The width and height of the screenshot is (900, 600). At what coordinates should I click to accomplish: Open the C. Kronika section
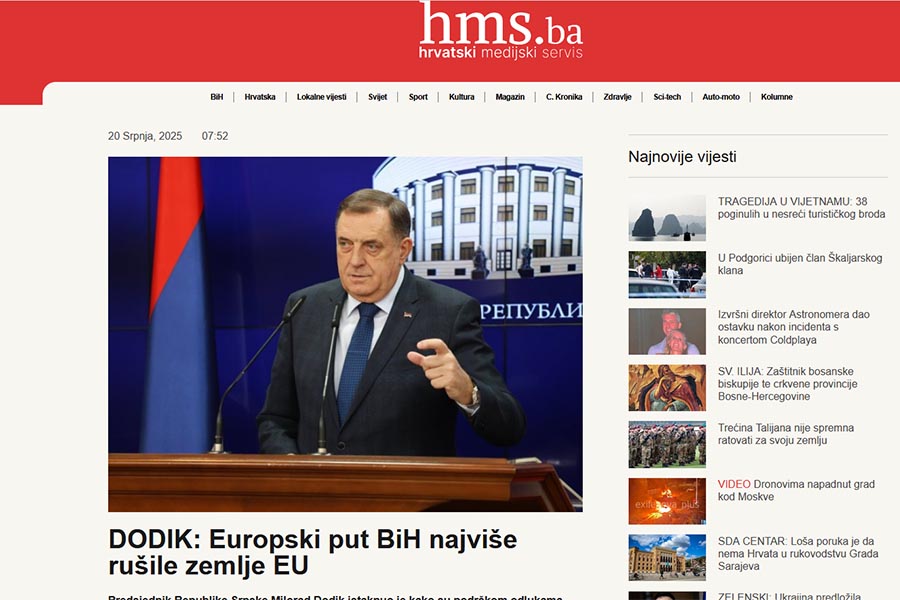coord(564,97)
